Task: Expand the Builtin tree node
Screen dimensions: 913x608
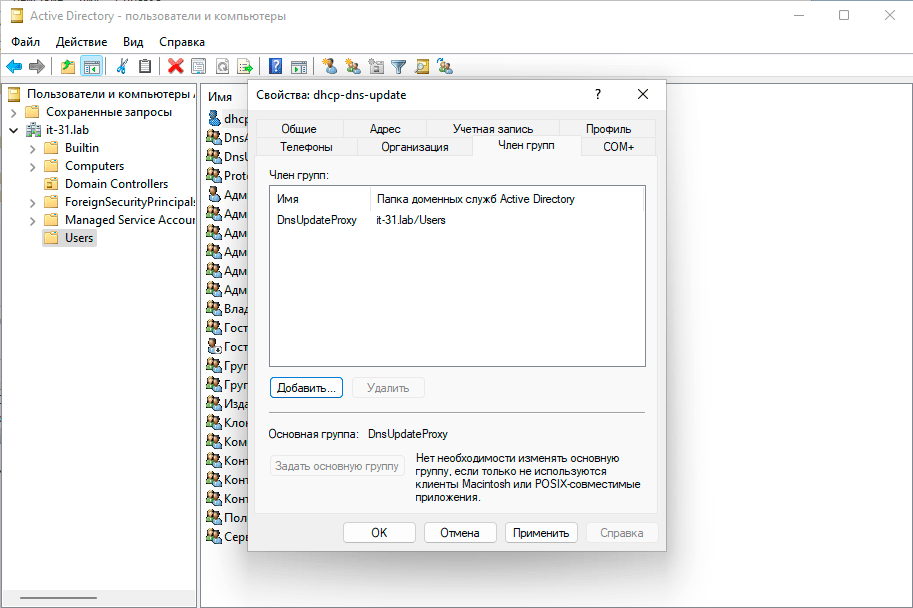Action: tap(33, 148)
